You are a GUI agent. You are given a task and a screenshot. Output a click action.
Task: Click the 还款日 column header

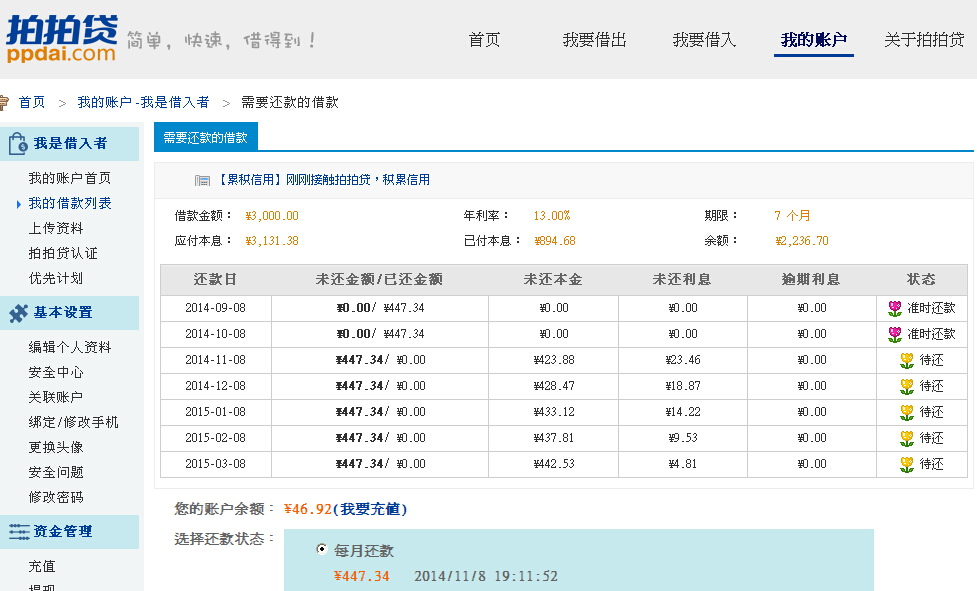tap(215, 280)
